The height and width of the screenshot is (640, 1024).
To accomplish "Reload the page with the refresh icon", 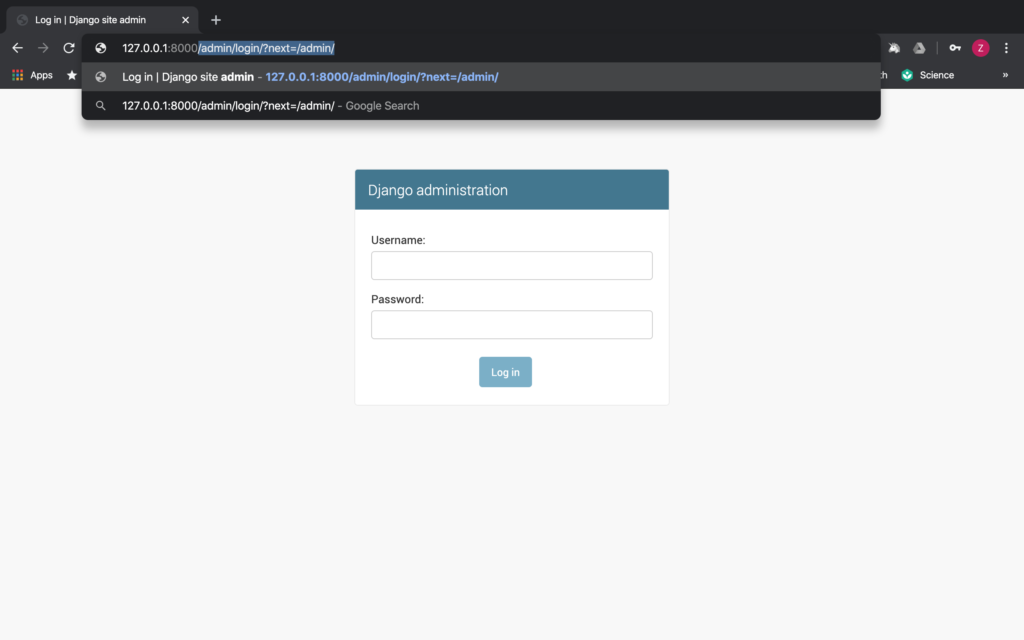I will coord(69,48).
